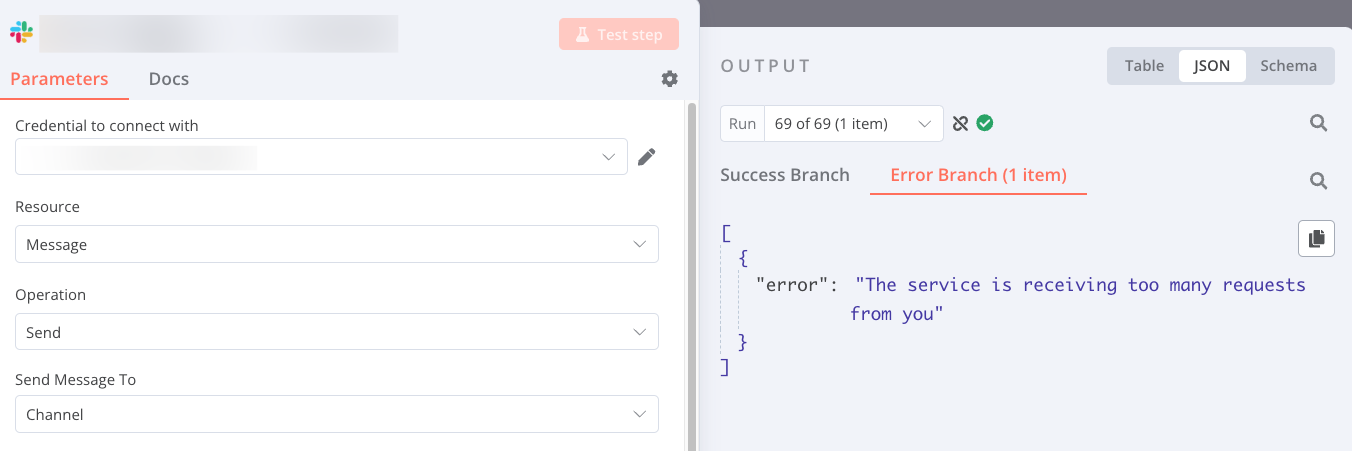This screenshot has height=451, width=1352.
Task: Open Send Message To dropdown
Action: 336,415
